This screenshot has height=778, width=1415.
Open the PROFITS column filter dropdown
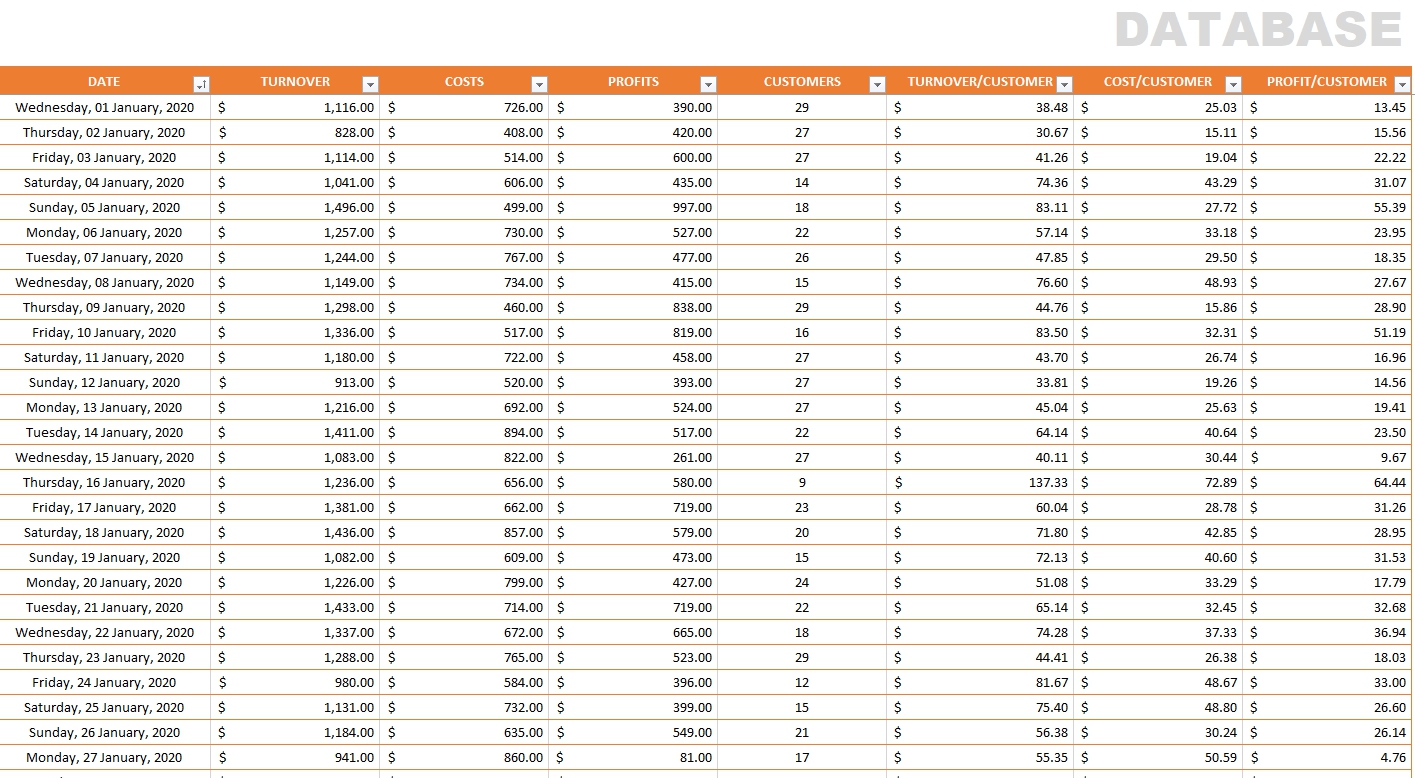[708, 85]
